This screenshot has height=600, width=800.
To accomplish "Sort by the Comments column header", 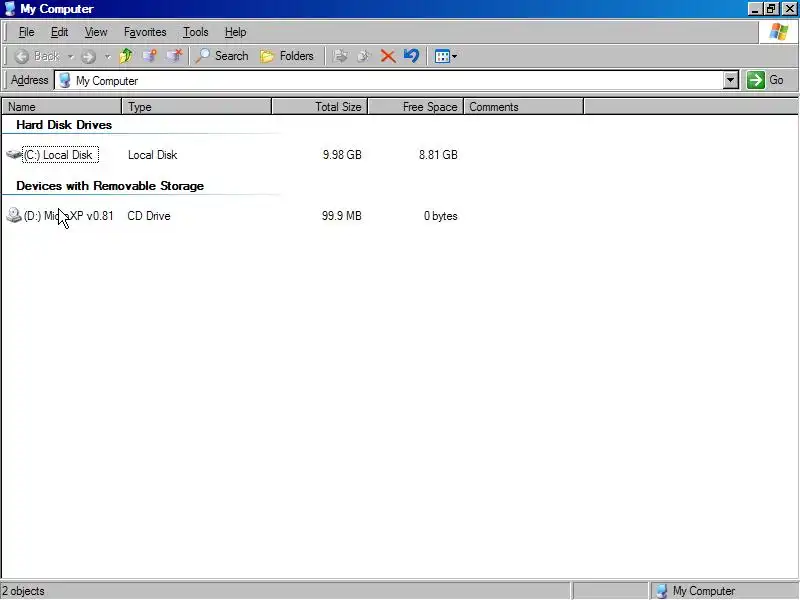I will (x=523, y=107).
